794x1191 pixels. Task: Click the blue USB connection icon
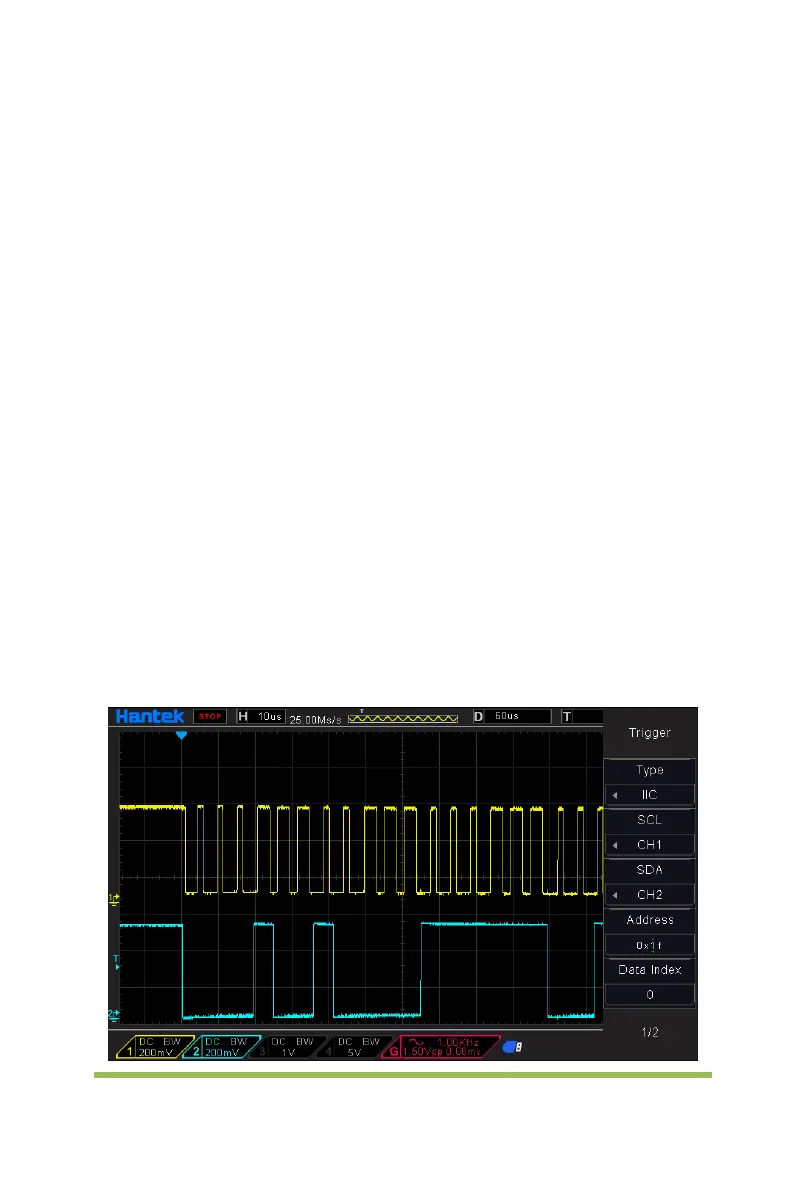tap(513, 1047)
